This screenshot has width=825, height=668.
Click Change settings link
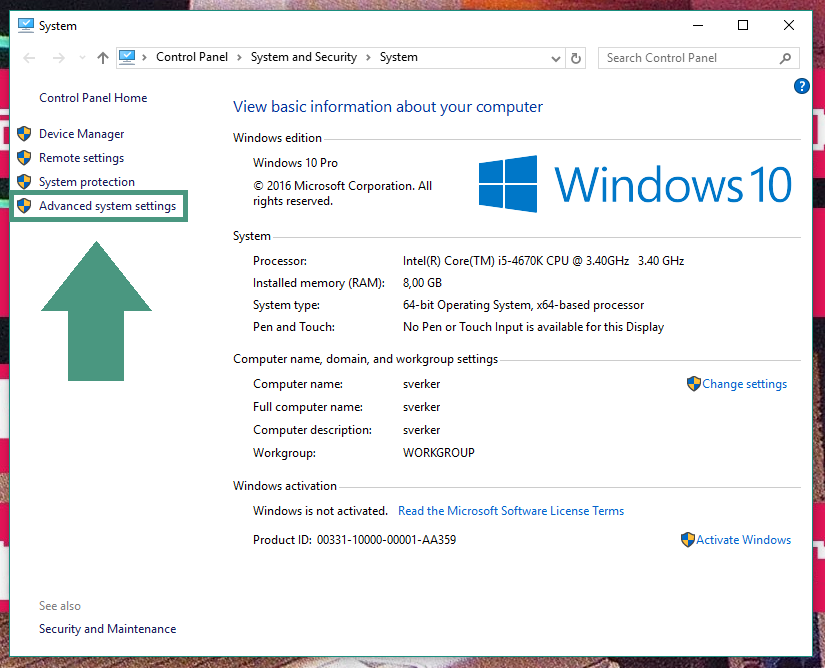[x=744, y=384]
